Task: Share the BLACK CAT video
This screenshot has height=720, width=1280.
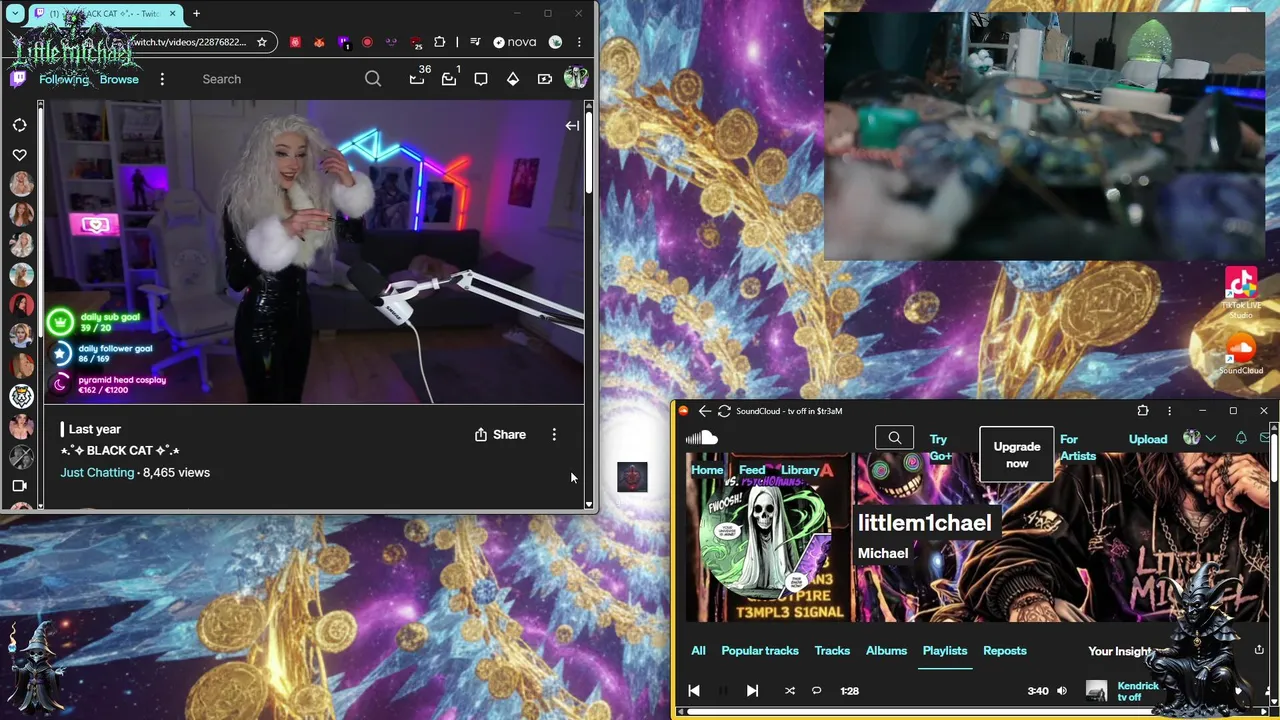Action: coord(500,434)
